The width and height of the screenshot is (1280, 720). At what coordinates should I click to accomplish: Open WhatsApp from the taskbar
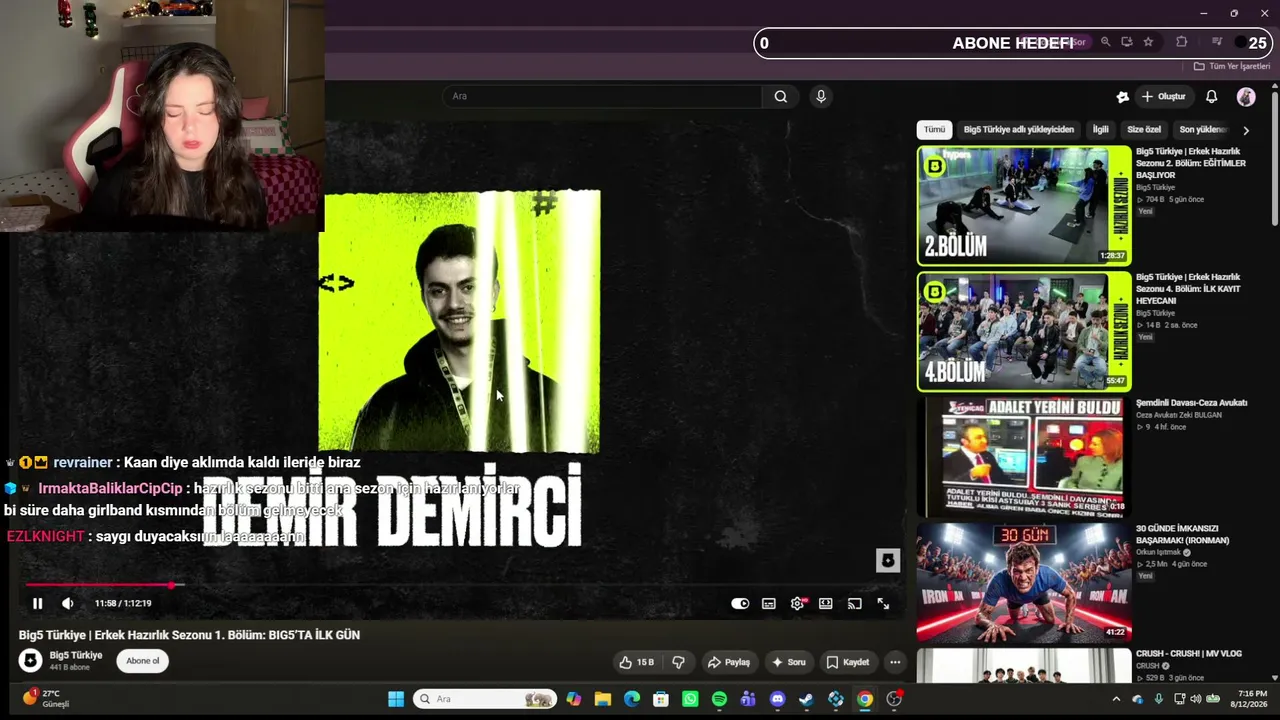pyautogui.click(x=690, y=699)
